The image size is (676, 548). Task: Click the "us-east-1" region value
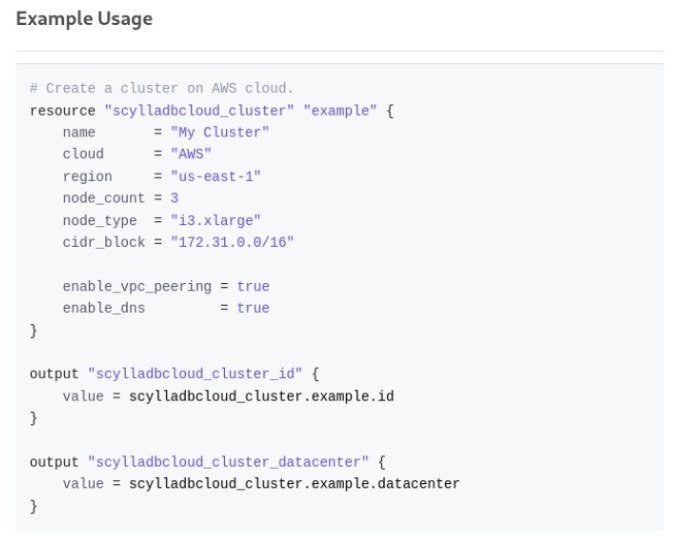(216, 176)
